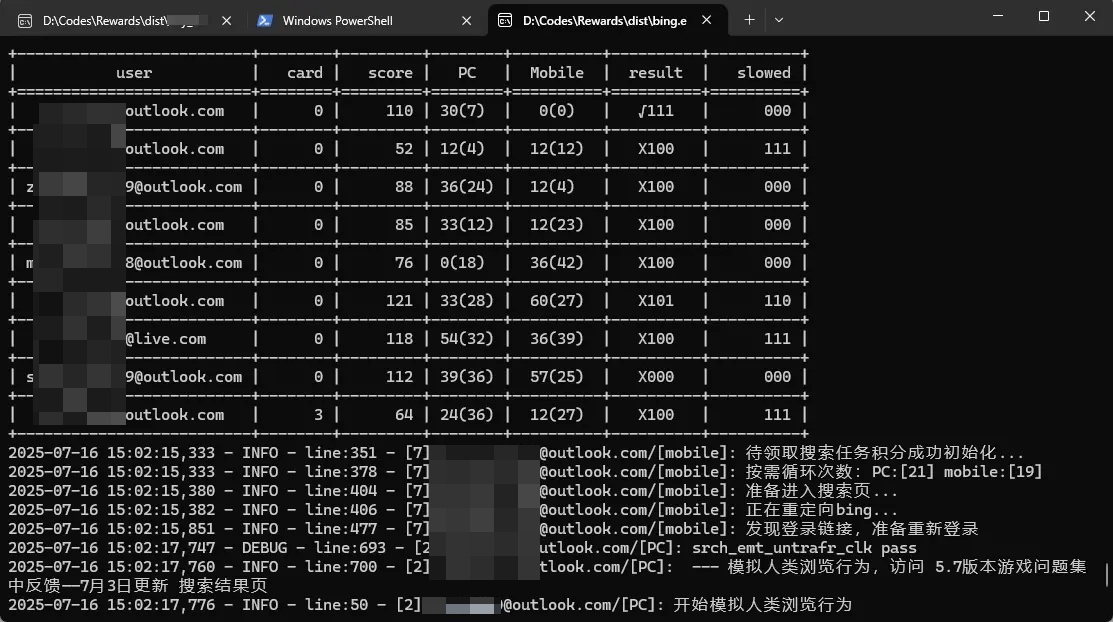Screen dimensions: 1113x622
Task: Click log text '发现登录链接，准备重新登录'
Action: [x=862, y=529]
